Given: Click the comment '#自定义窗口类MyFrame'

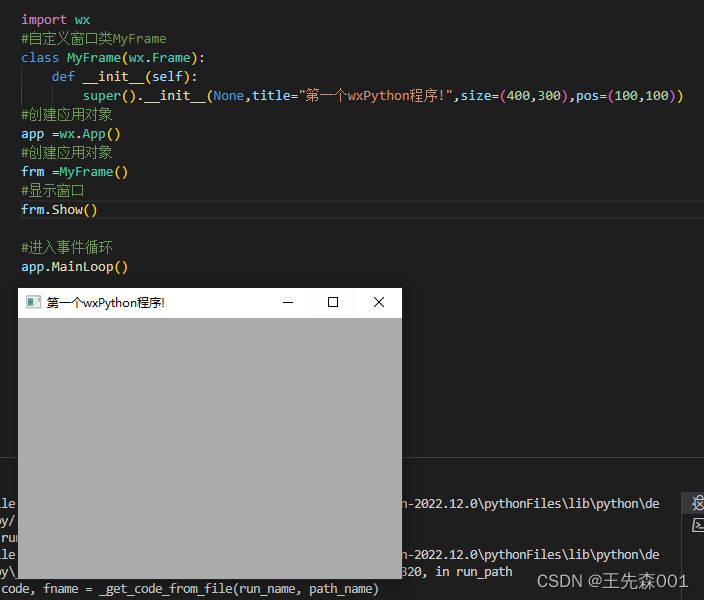Looking at the screenshot, I should 94,39.
